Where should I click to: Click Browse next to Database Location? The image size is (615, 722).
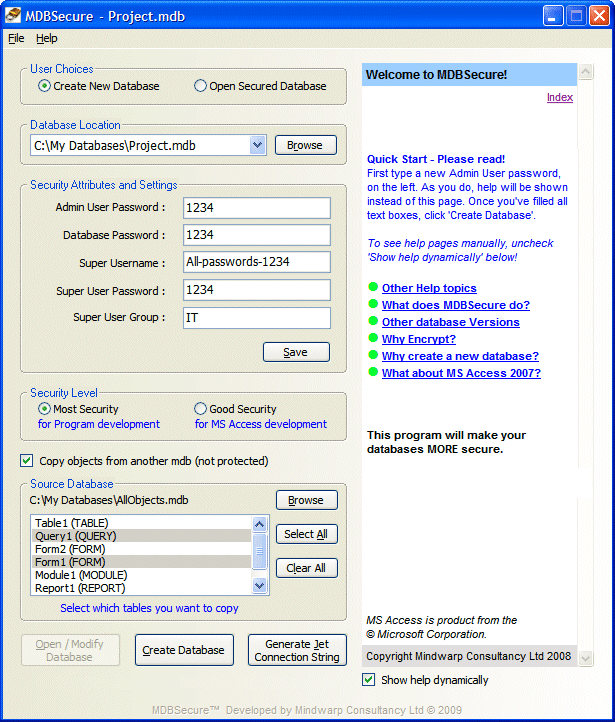click(306, 145)
